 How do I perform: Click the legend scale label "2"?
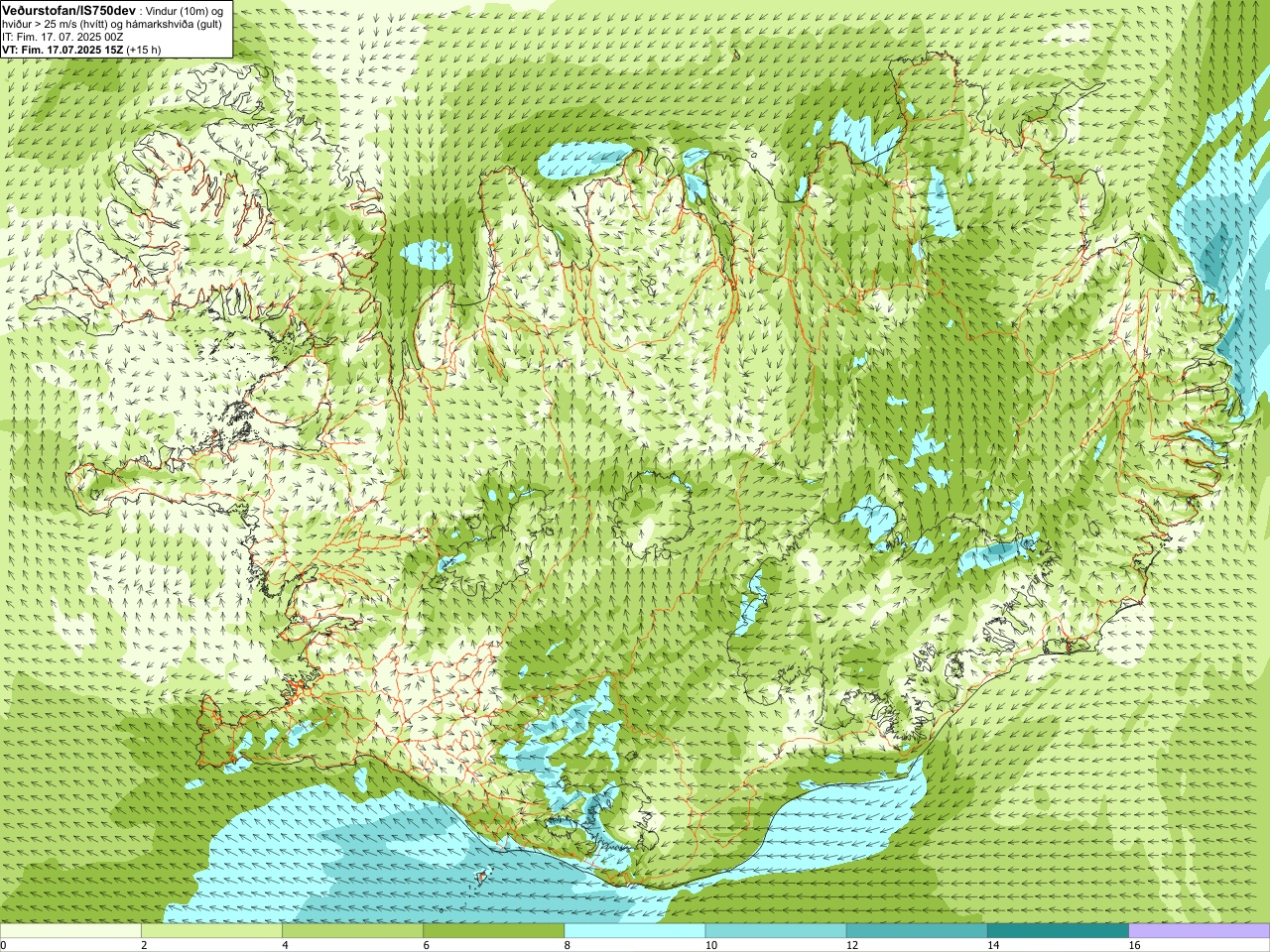(x=144, y=945)
